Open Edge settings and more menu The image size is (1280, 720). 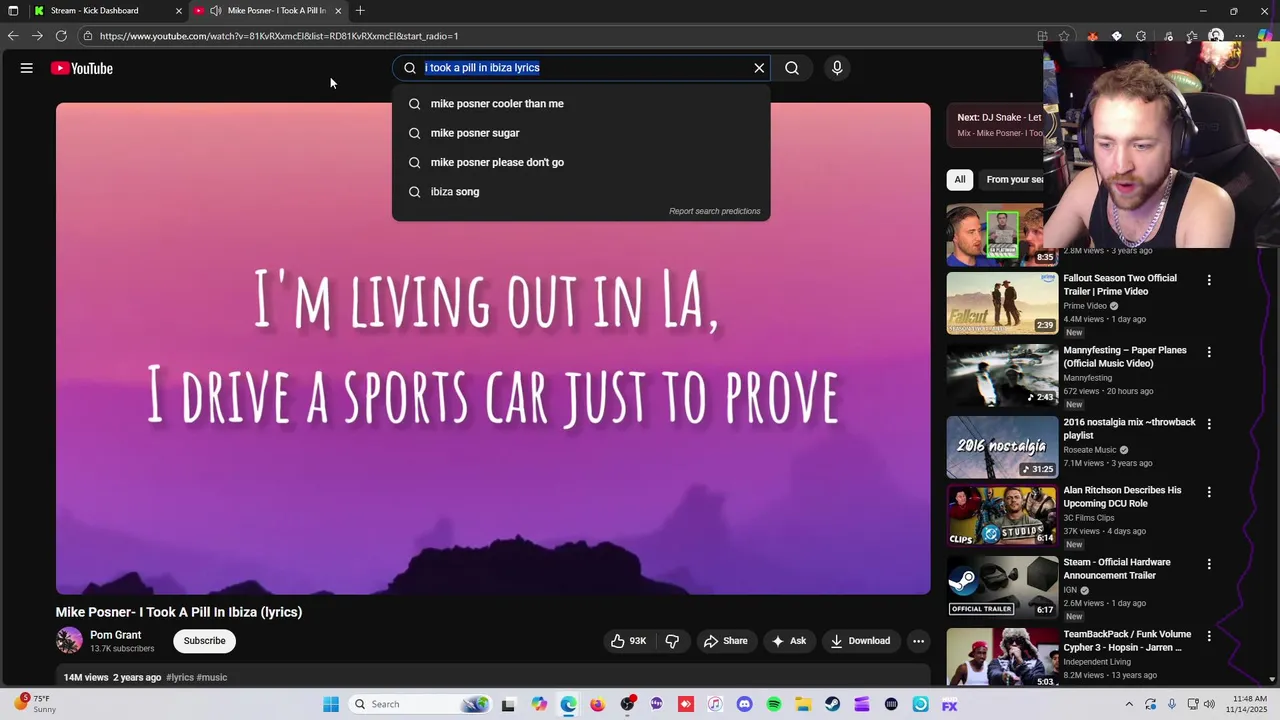tap(1240, 36)
